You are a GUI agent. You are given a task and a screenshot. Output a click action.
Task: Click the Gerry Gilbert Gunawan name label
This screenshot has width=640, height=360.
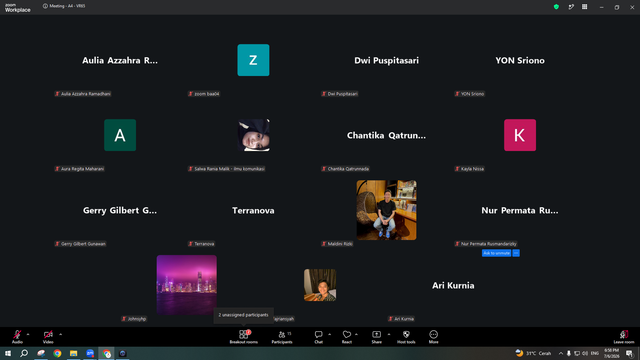point(80,244)
